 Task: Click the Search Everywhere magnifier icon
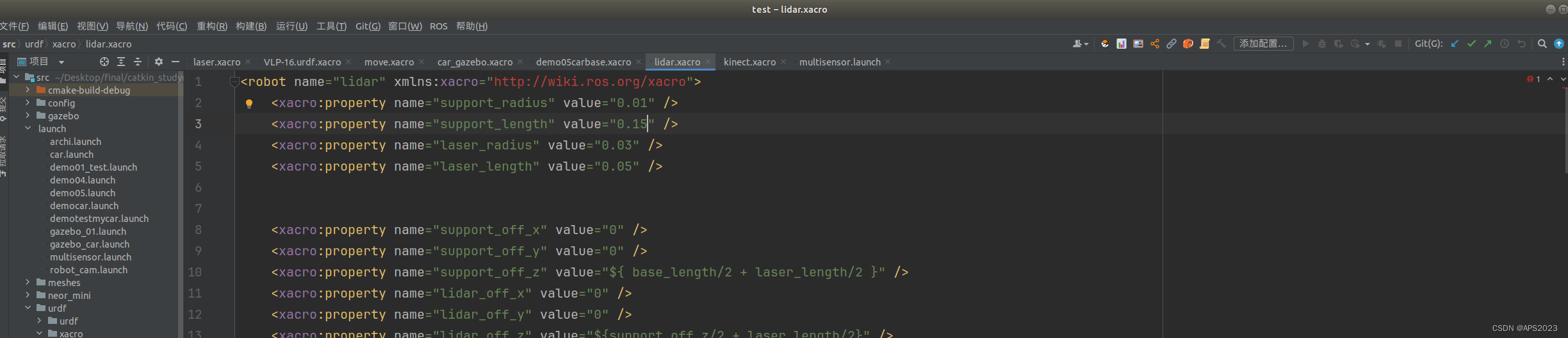coord(1542,44)
